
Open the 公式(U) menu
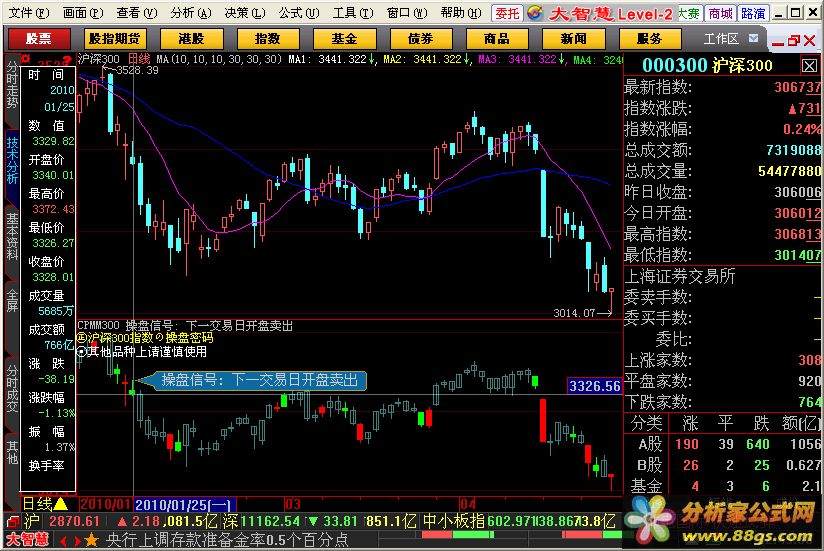(299, 13)
